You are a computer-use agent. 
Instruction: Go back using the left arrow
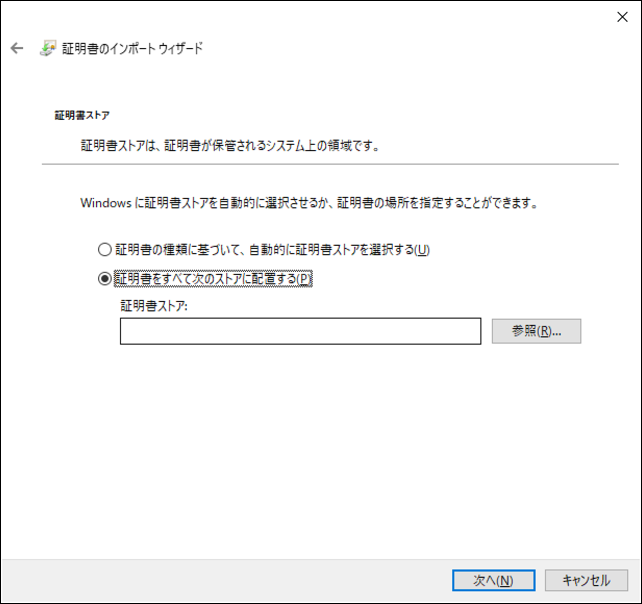[x=17, y=48]
